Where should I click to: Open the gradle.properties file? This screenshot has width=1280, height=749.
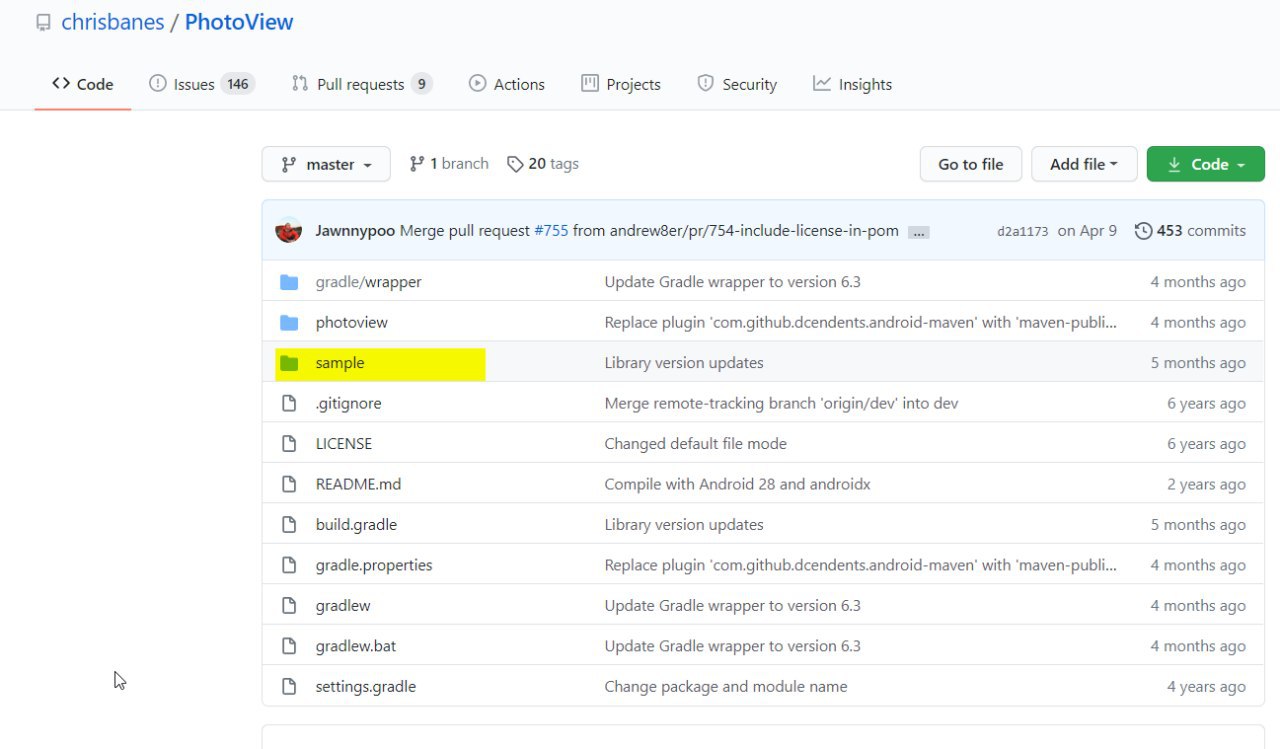click(374, 565)
